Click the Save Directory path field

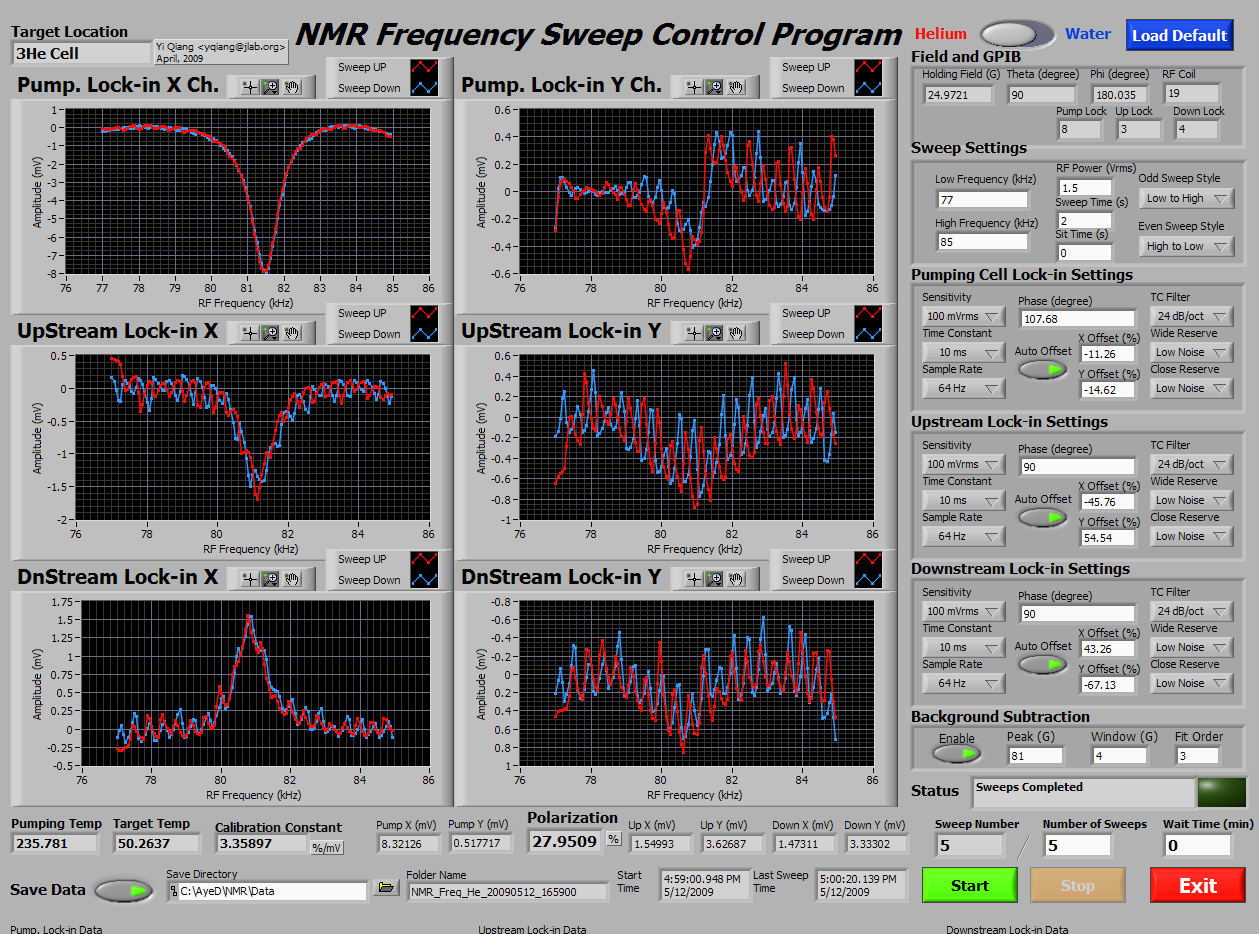[x=267, y=890]
